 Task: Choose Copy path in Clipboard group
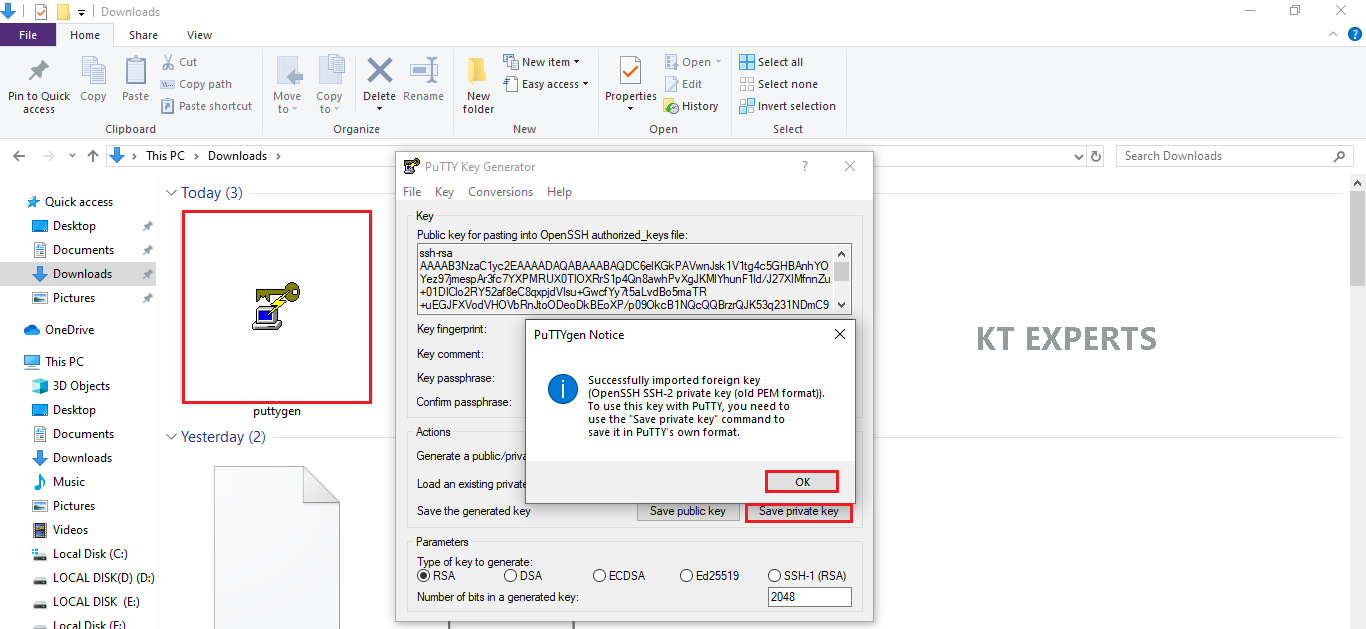[x=196, y=84]
